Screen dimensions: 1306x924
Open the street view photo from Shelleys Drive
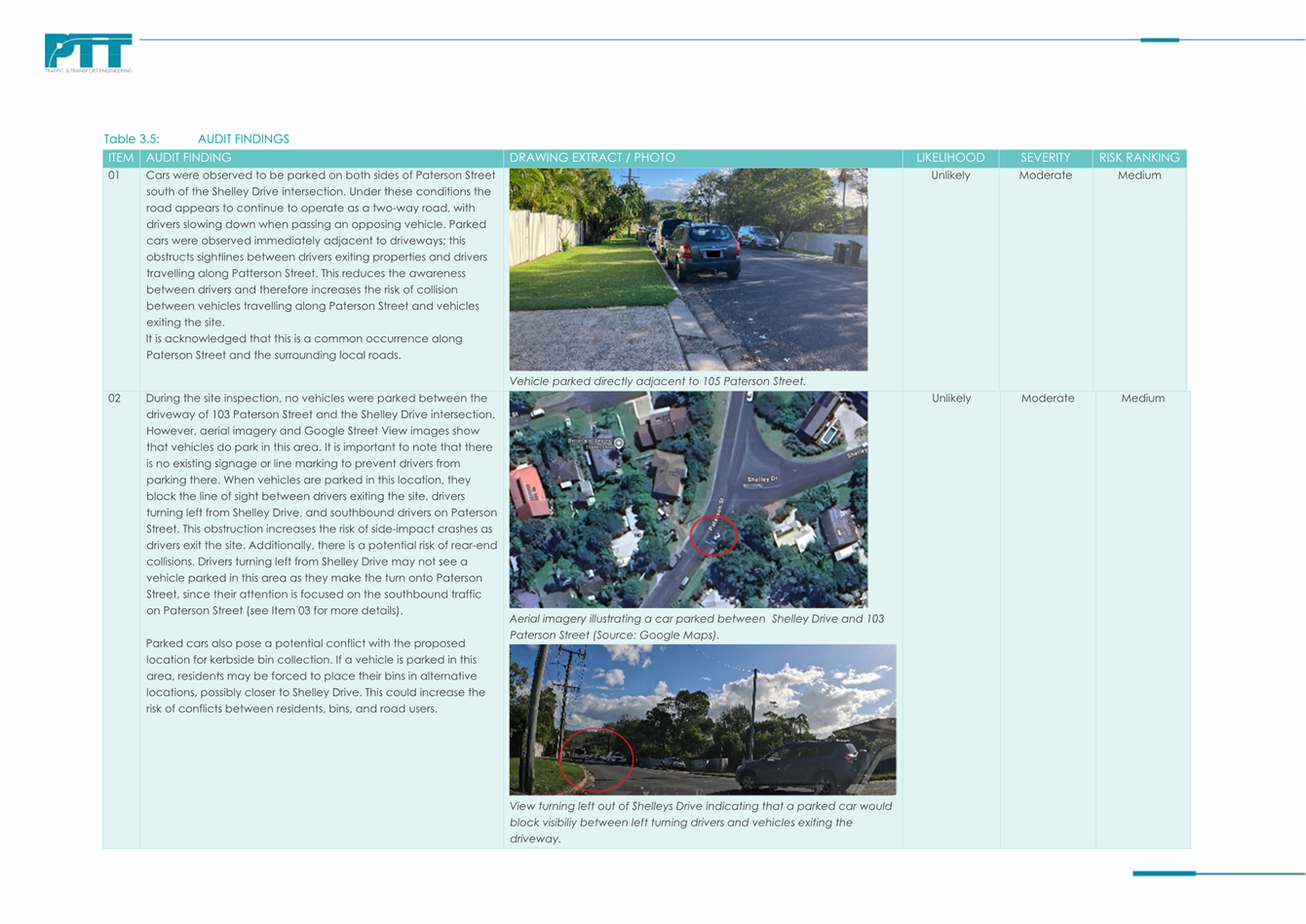702,719
